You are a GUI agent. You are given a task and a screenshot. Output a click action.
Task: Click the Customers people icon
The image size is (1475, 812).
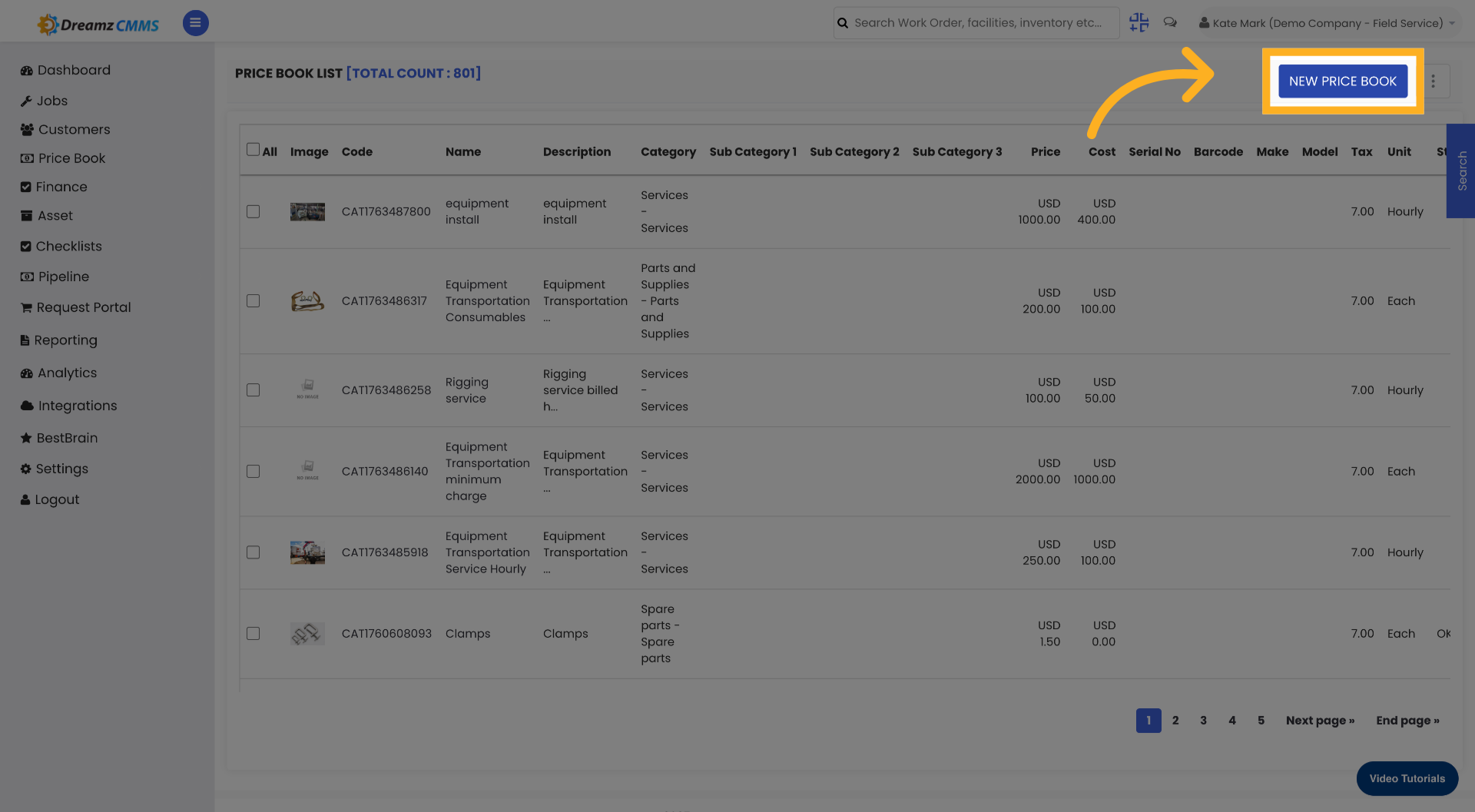[x=27, y=129]
